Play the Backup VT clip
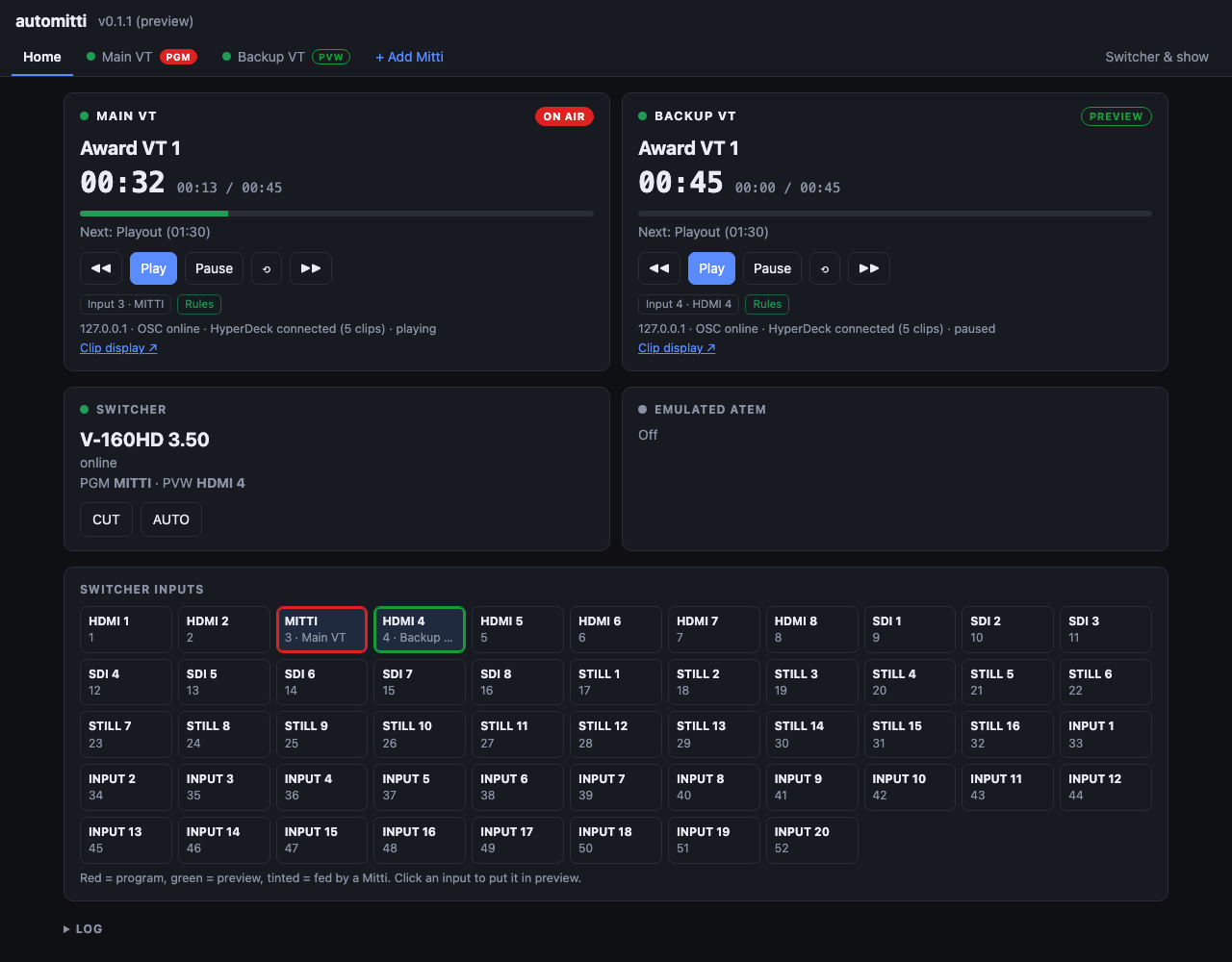Viewport: 1232px width, 962px height. coord(711,268)
